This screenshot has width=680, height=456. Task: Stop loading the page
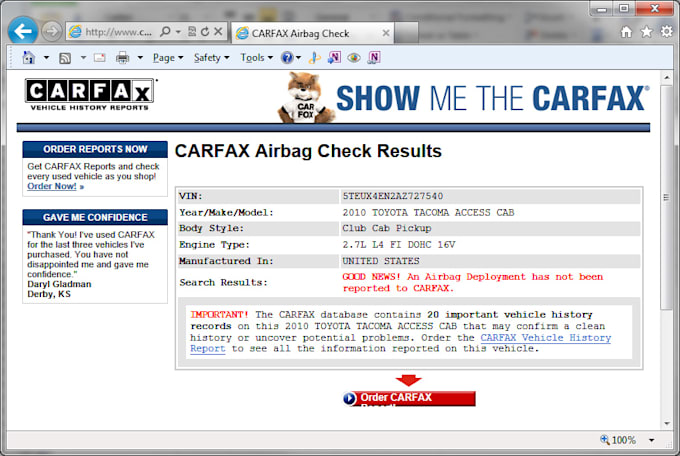(218, 32)
